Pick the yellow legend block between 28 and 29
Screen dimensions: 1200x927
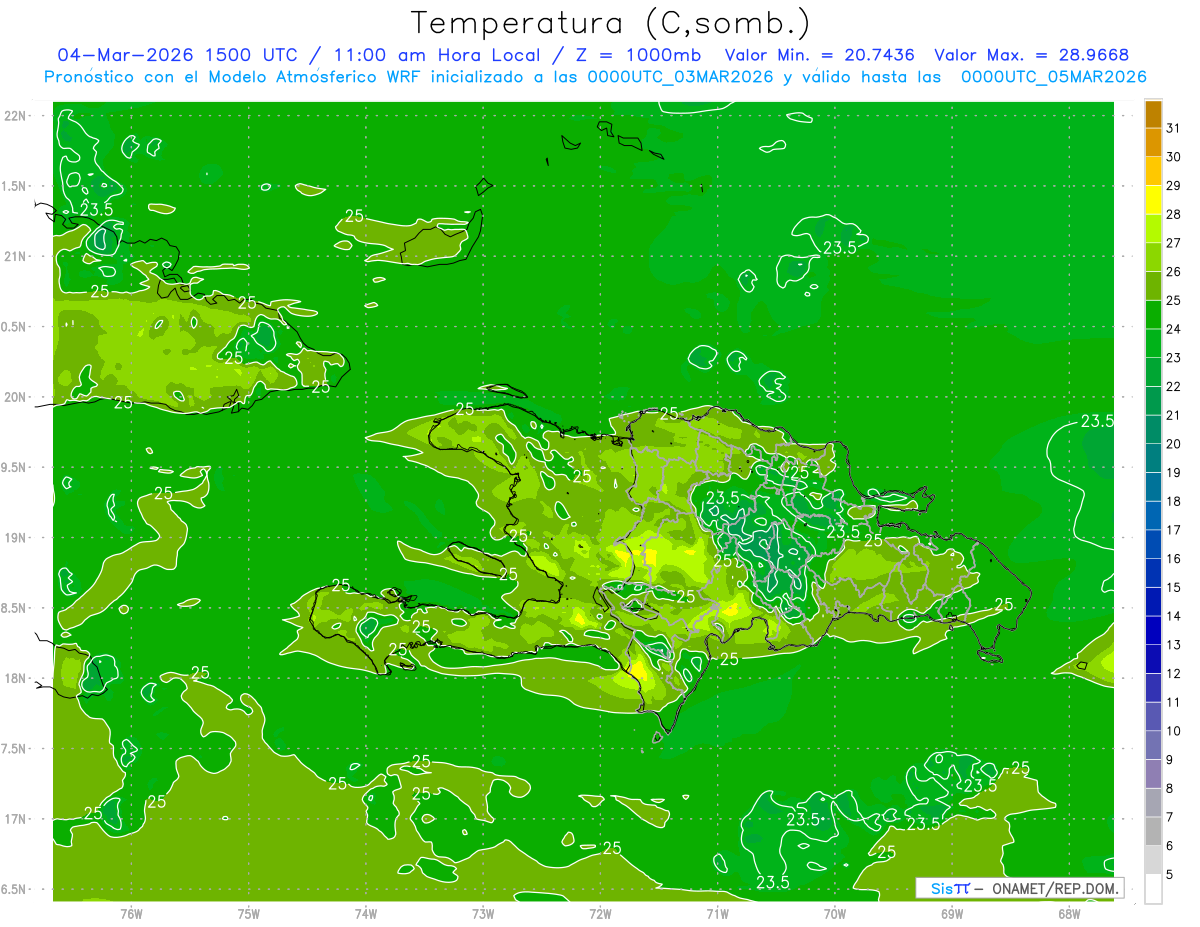click(1153, 200)
